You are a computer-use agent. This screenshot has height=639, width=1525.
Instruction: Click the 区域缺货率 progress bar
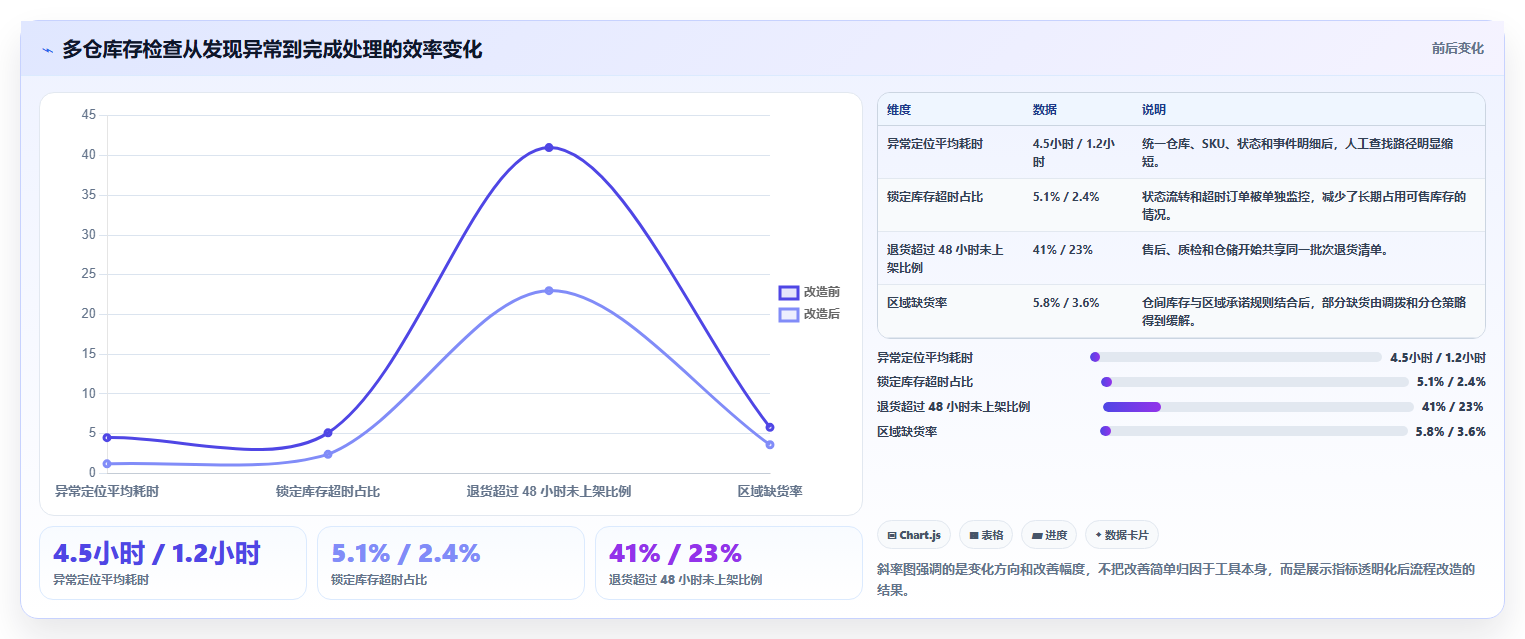tap(1254, 432)
